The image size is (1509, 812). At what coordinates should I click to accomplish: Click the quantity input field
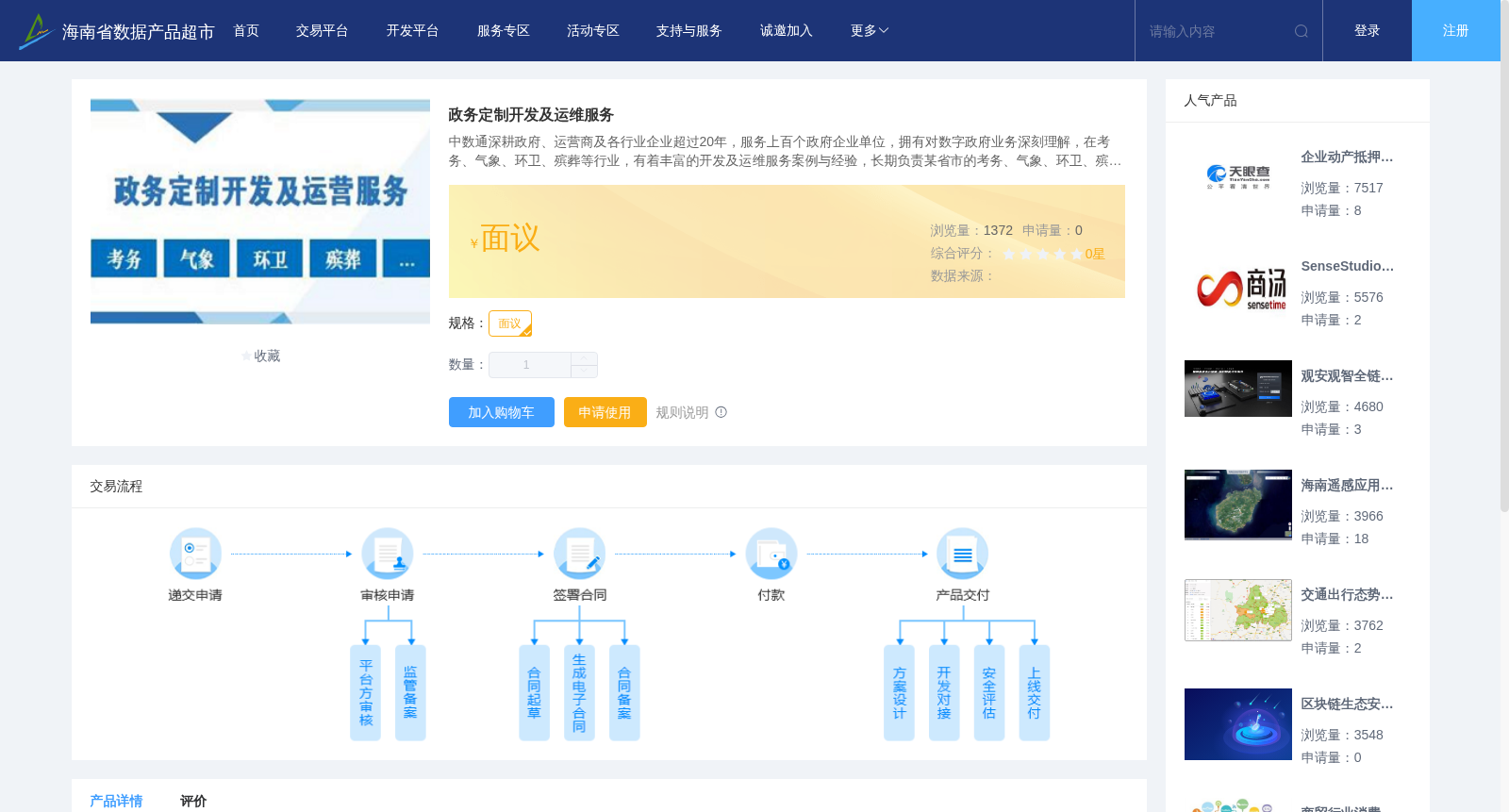coord(530,365)
